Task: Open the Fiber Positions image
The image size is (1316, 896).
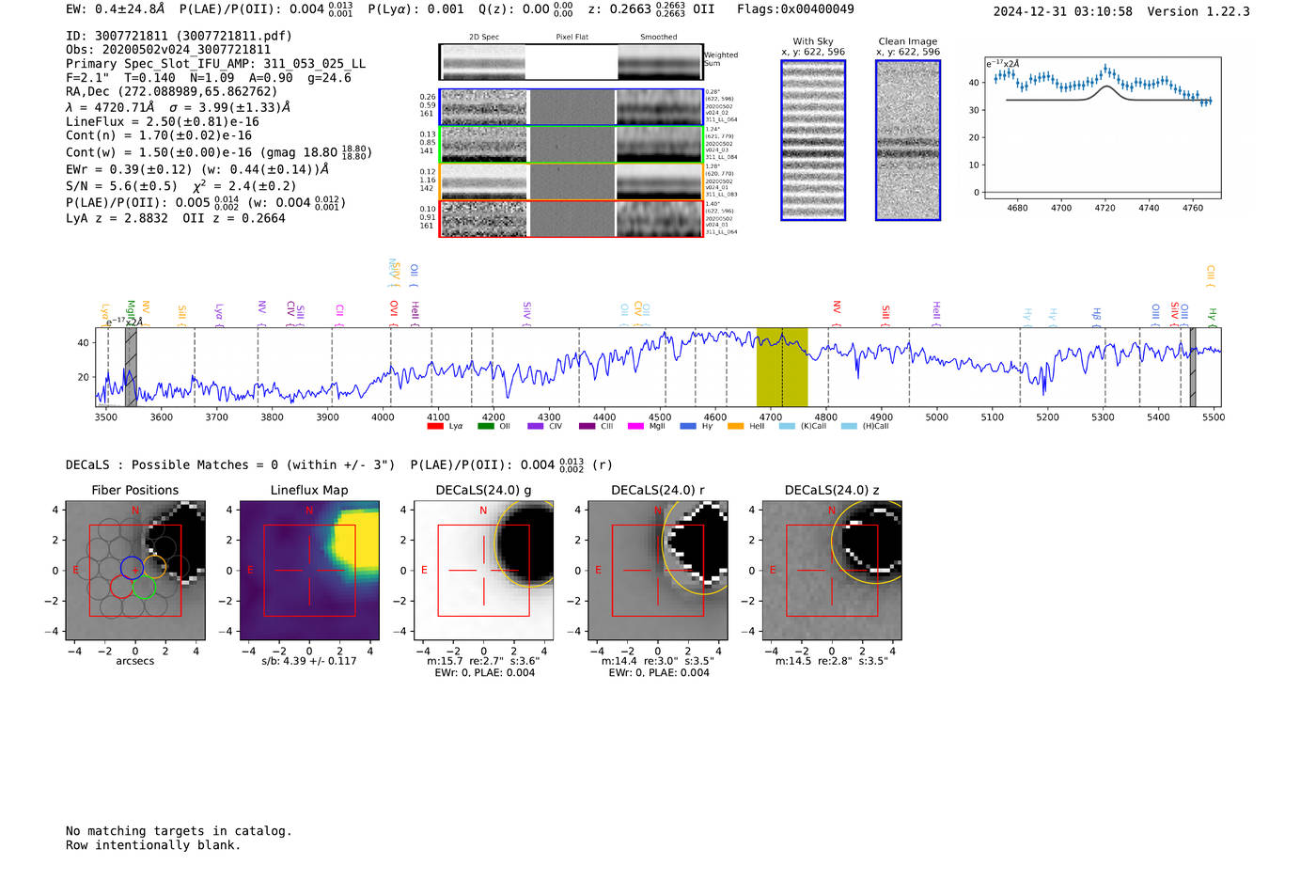Action: pyautogui.click(x=134, y=571)
